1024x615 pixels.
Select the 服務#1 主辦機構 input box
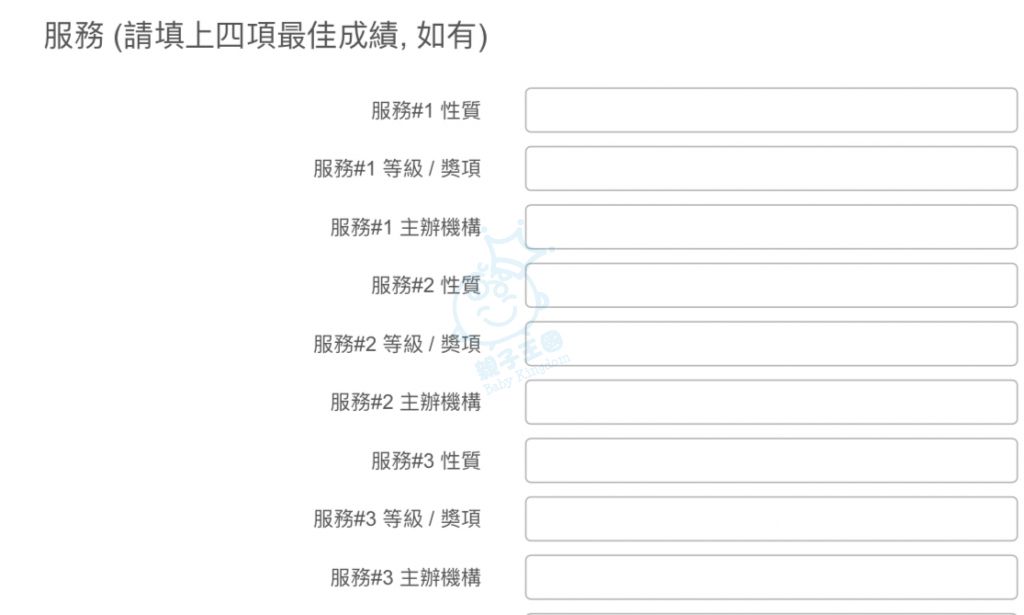pos(770,227)
